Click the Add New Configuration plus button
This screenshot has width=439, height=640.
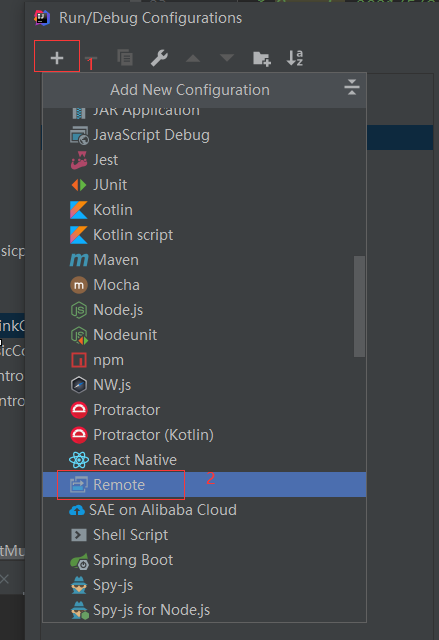[57, 58]
